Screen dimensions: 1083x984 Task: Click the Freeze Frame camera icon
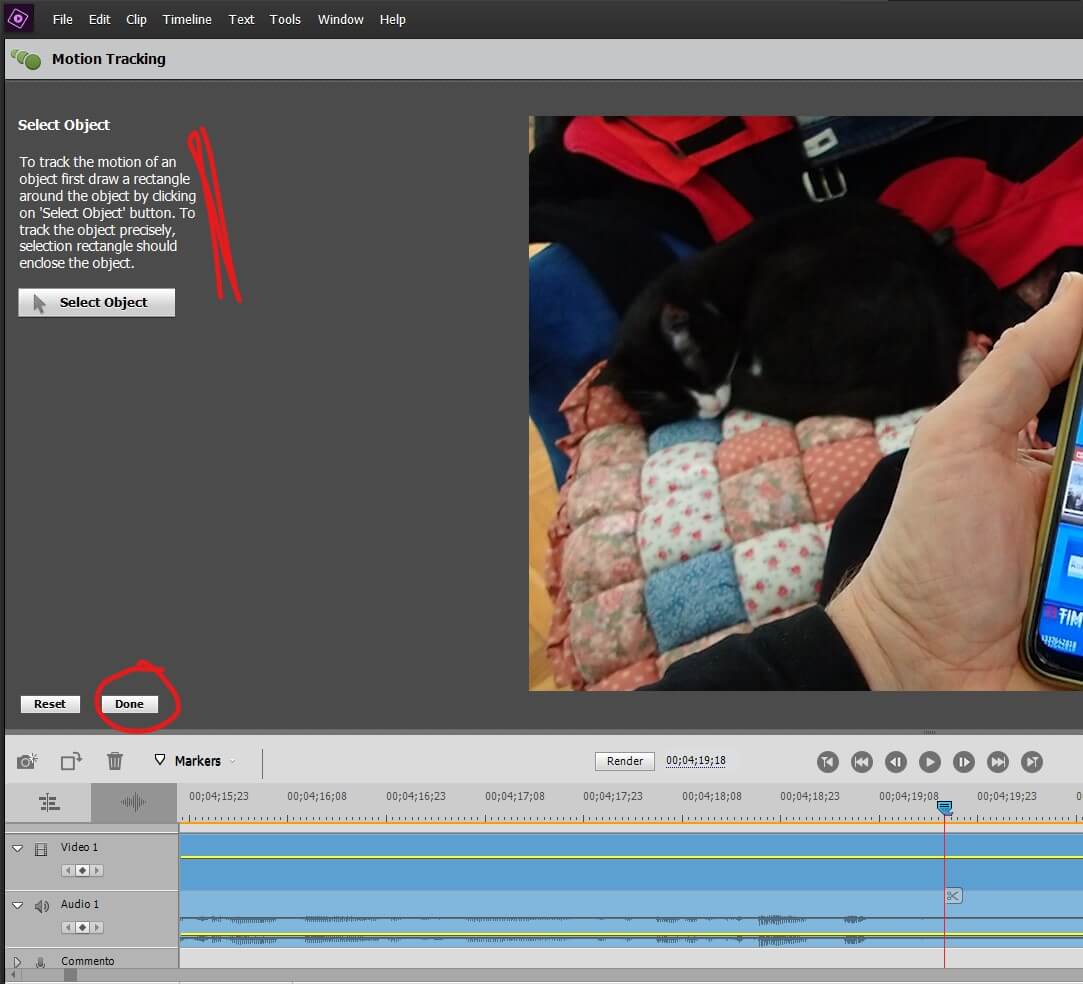pos(27,761)
